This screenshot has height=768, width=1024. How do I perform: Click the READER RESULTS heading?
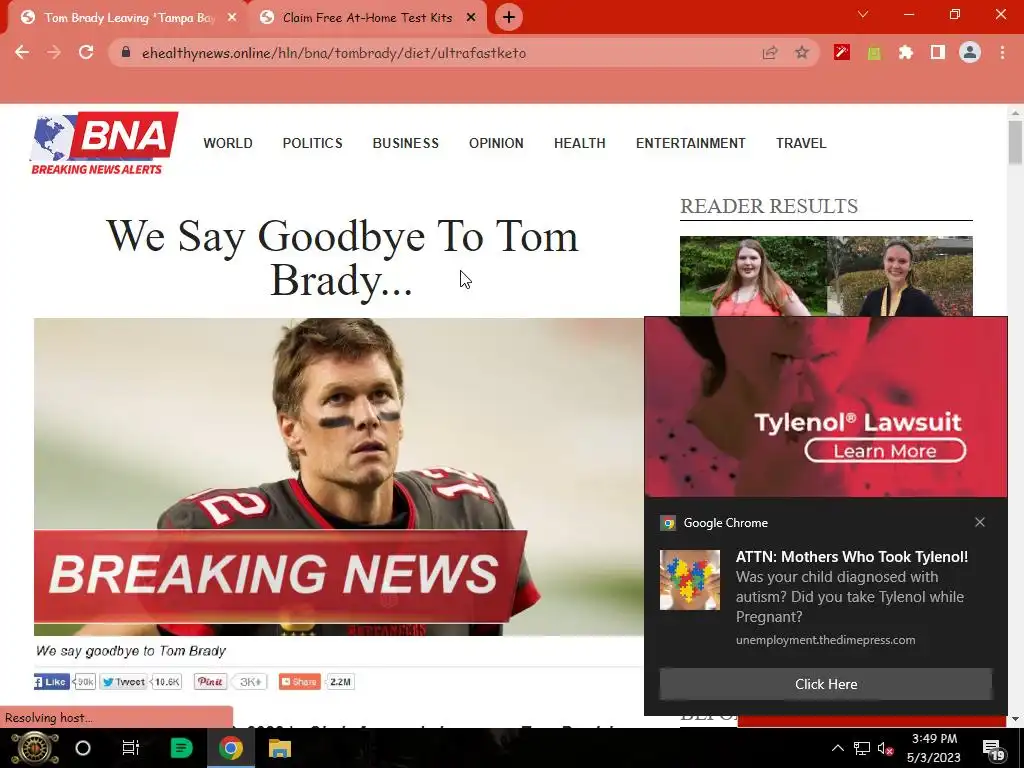(x=769, y=206)
